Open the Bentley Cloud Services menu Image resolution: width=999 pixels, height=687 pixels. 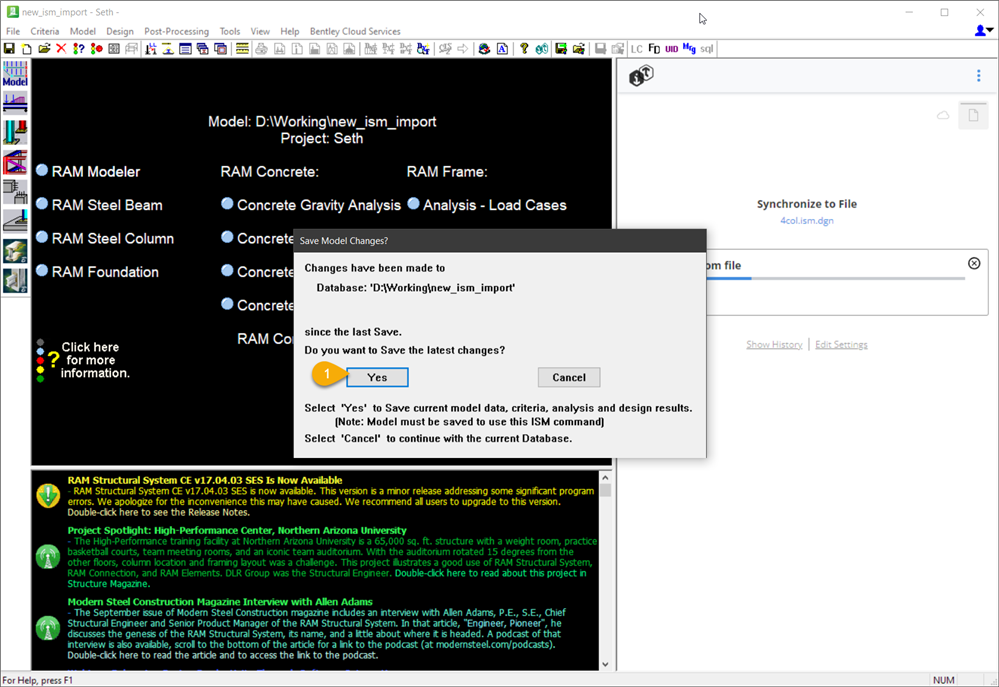tap(355, 31)
